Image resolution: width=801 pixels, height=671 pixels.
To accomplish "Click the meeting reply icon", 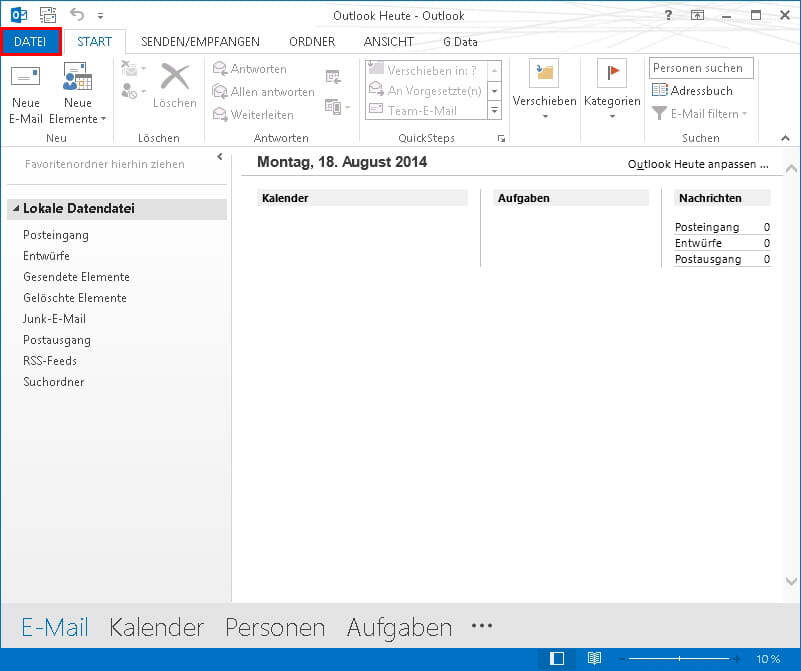I will (333, 77).
